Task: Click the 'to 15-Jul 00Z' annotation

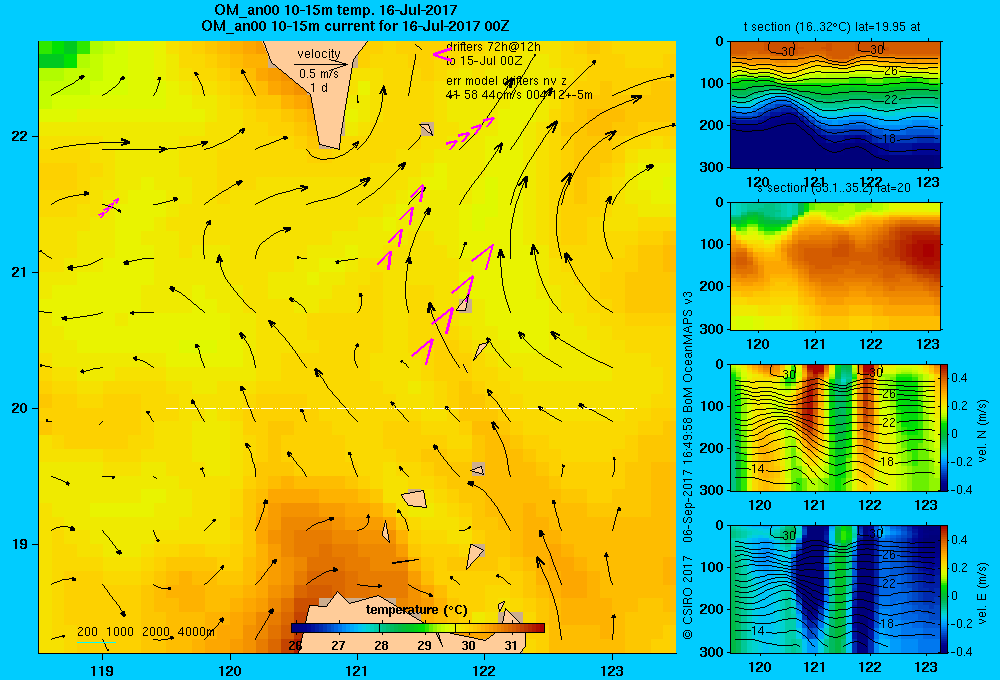Action: coord(483,61)
